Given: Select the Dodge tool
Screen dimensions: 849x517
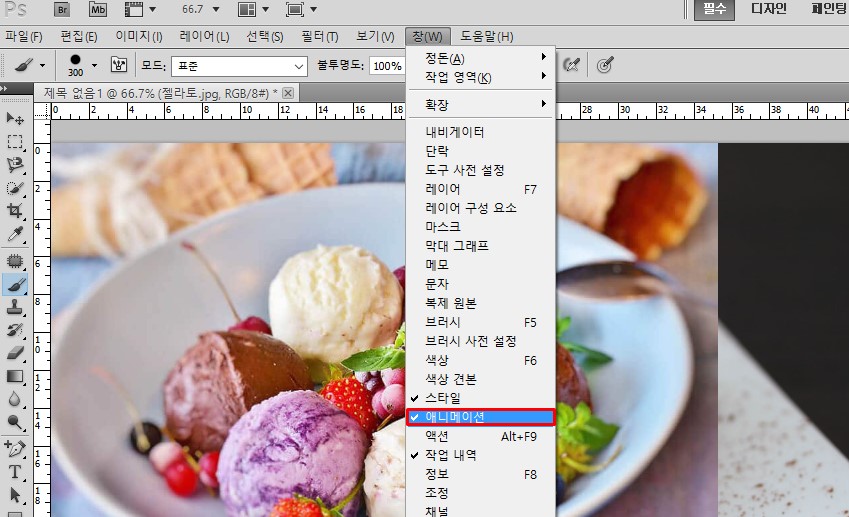Looking at the screenshot, I should pos(15,422).
